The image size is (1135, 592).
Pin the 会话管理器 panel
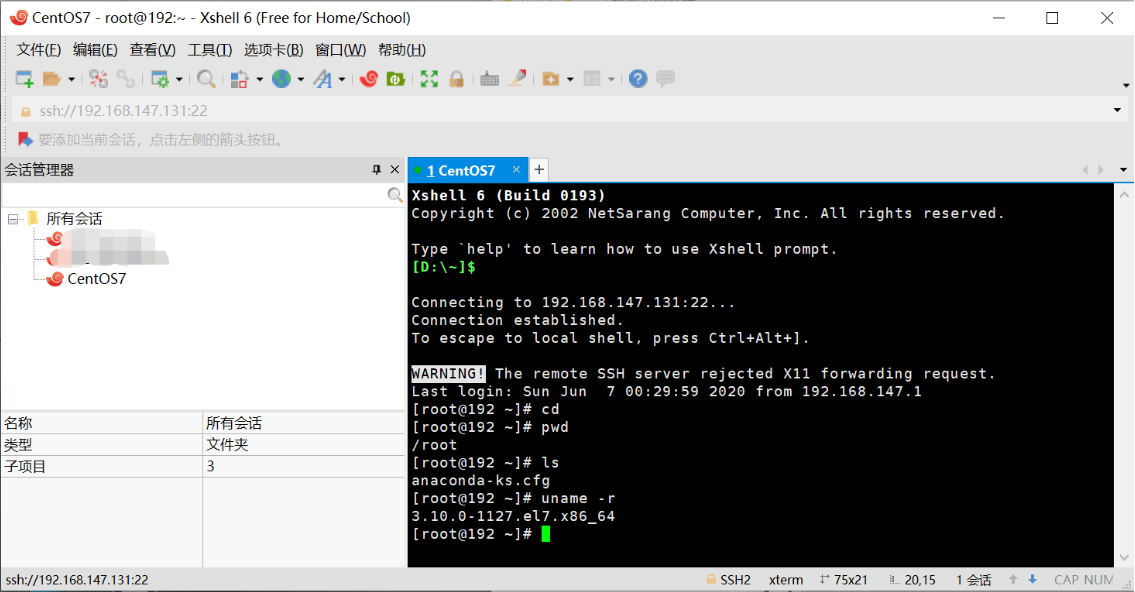pos(376,170)
